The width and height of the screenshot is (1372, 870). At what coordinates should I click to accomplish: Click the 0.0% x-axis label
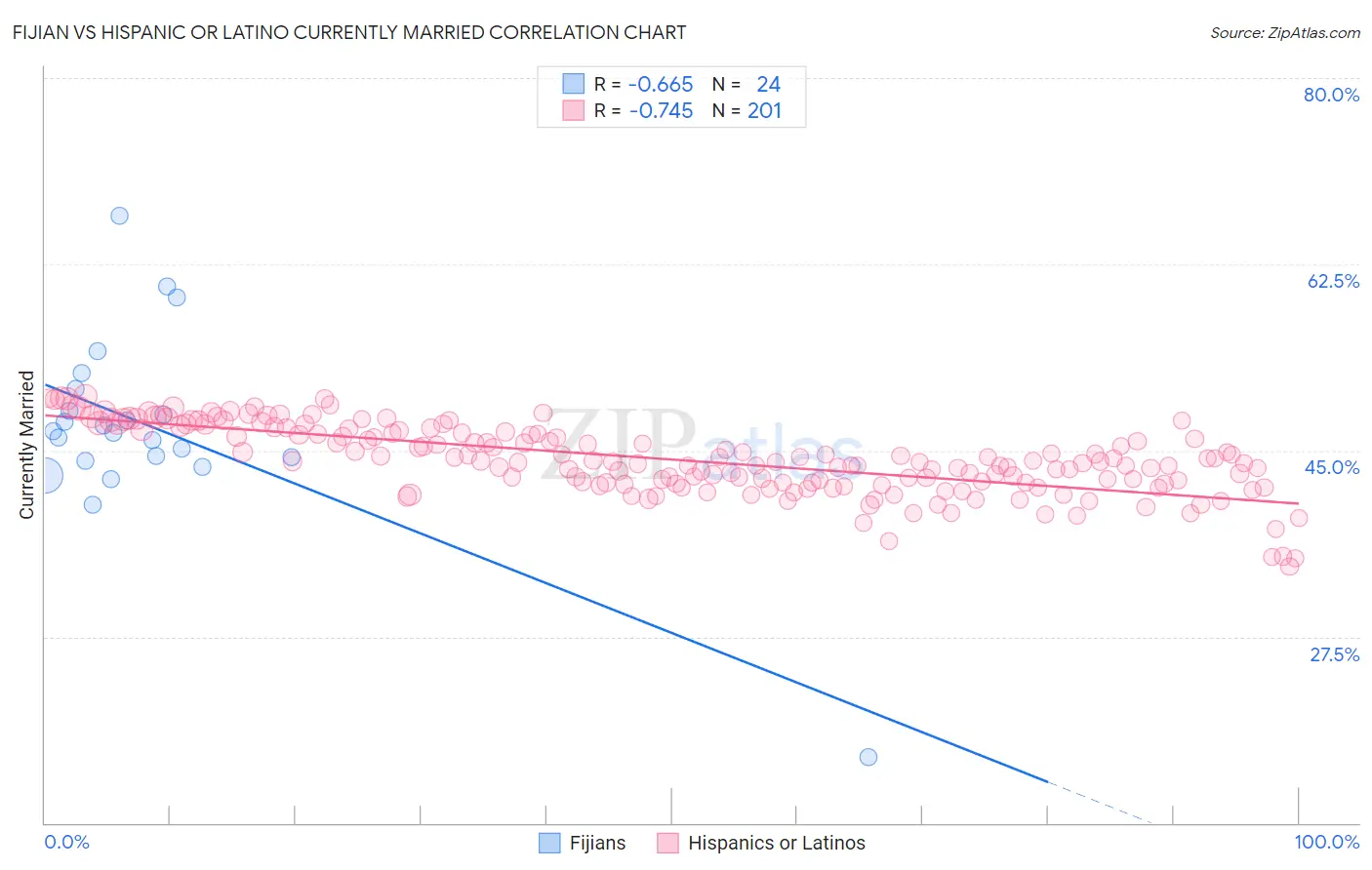click(x=66, y=842)
